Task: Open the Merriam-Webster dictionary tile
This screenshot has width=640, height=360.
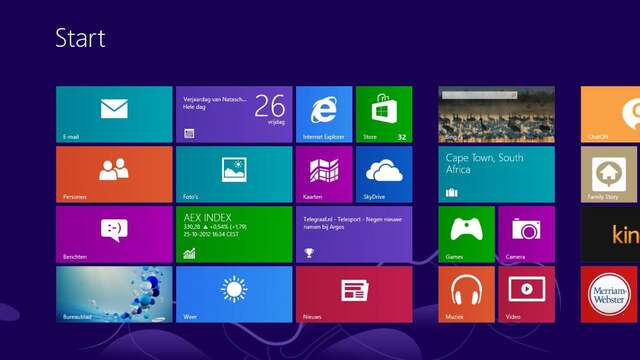Action: coord(610,294)
